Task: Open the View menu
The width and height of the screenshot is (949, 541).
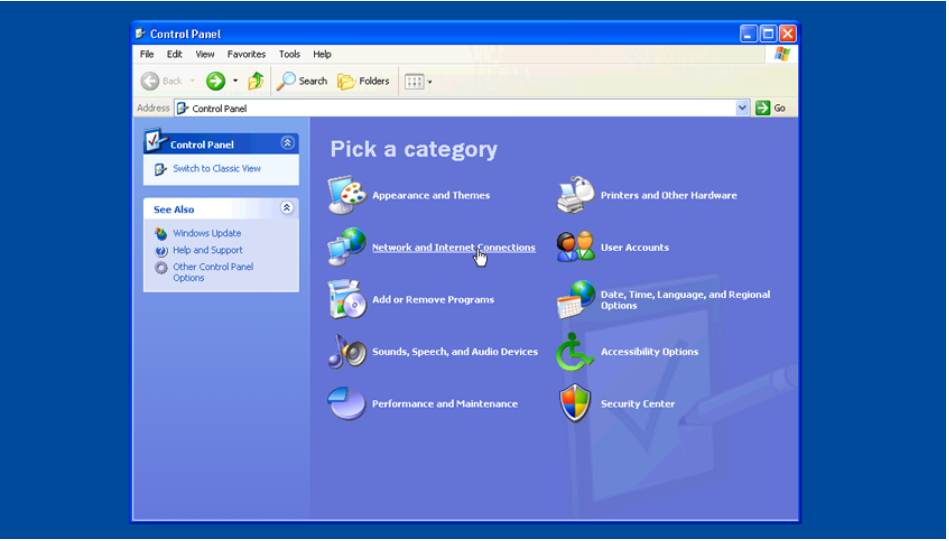Action: (205, 54)
